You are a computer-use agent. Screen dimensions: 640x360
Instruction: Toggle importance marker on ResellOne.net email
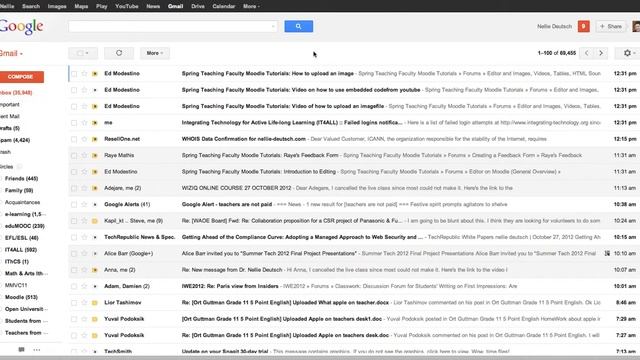click(95, 139)
